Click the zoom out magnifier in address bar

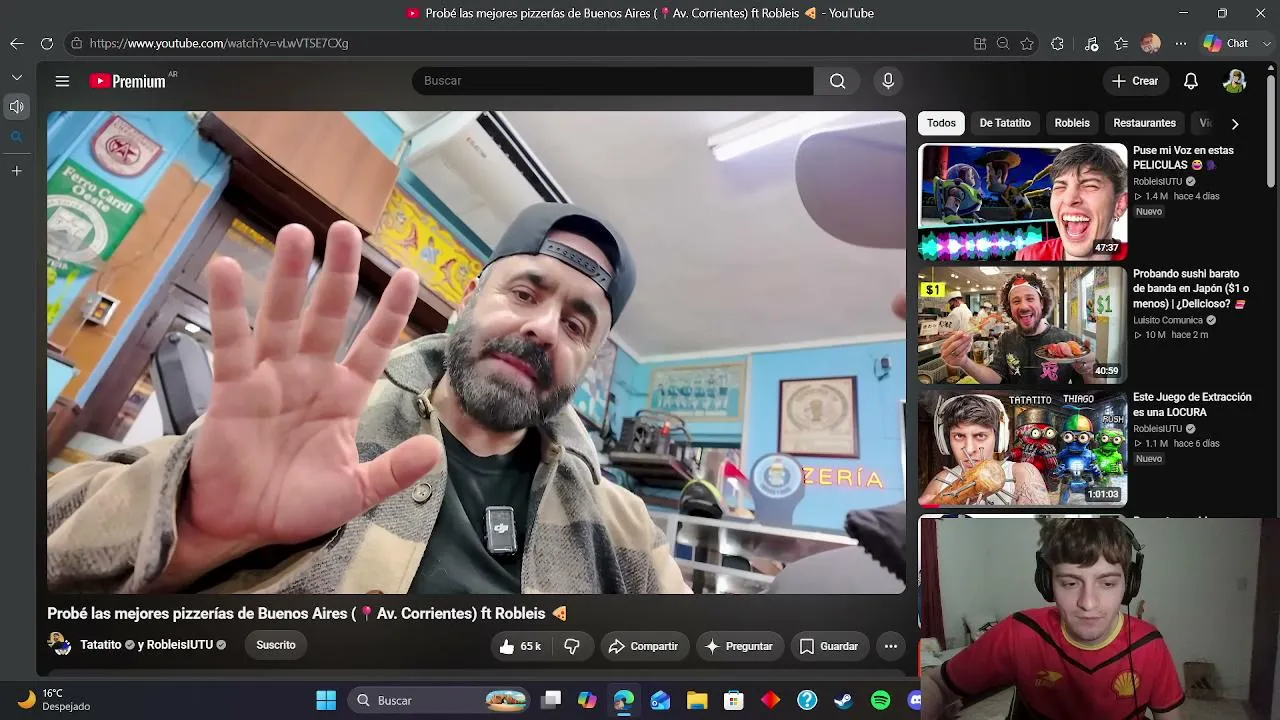coord(1003,43)
